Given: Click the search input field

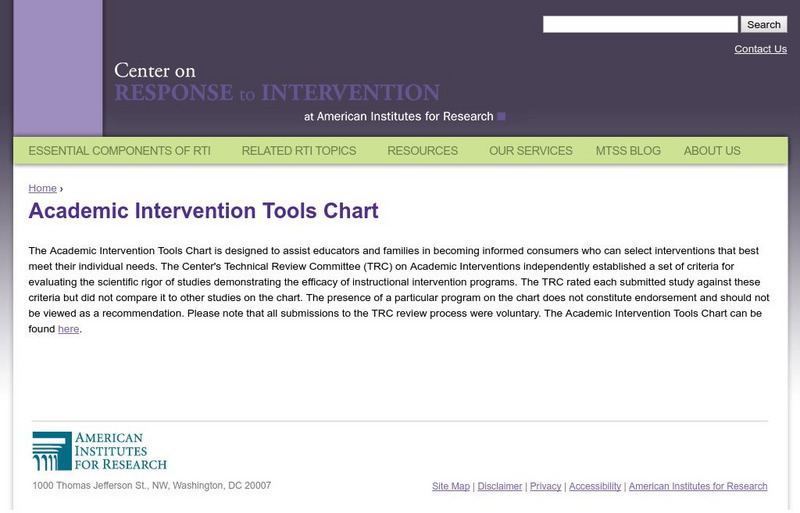Looking at the screenshot, I should 640,25.
